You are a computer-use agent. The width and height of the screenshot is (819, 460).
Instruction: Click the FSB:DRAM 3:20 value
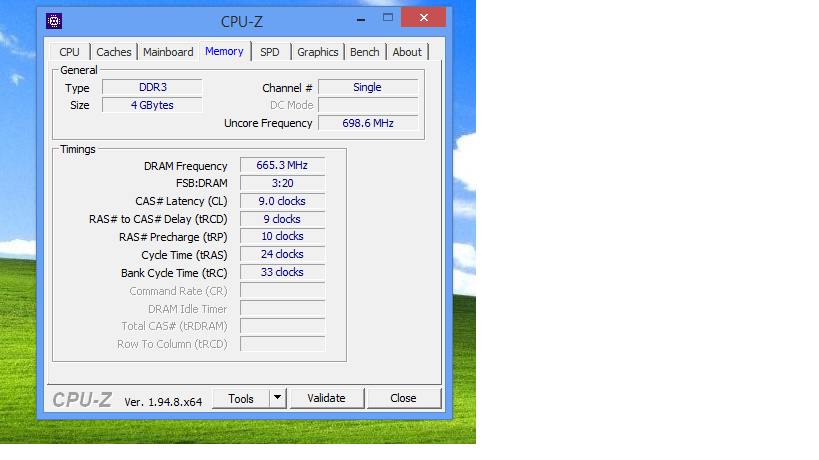coord(283,183)
